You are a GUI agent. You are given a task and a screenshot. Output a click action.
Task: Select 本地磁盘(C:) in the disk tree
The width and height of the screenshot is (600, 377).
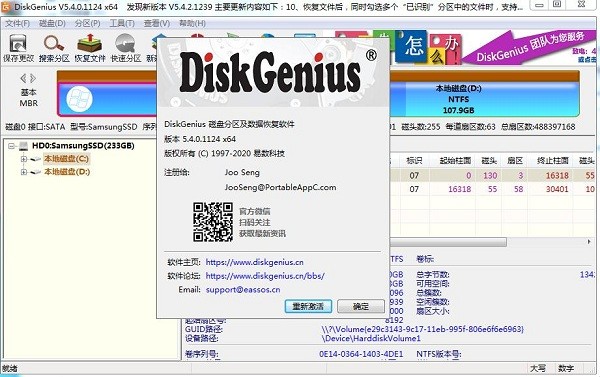coord(67,158)
